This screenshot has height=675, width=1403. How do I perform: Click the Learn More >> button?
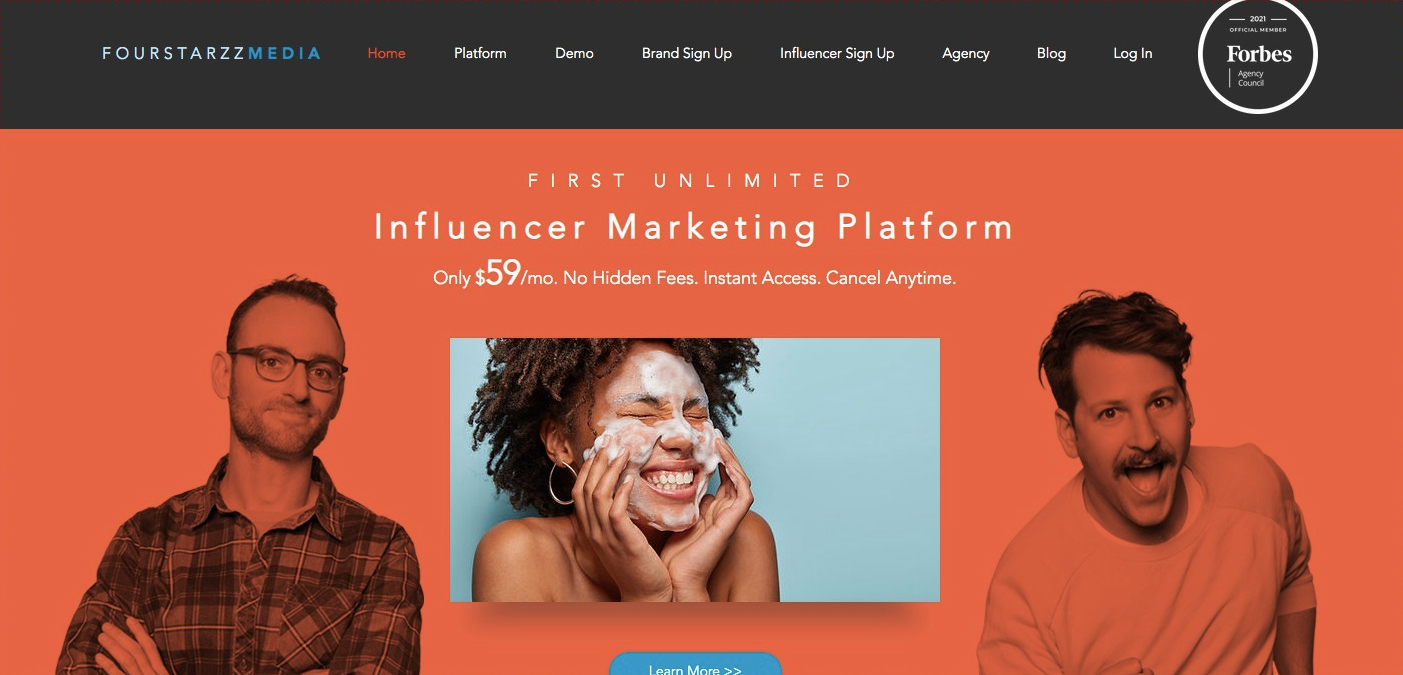[x=695, y=665]
